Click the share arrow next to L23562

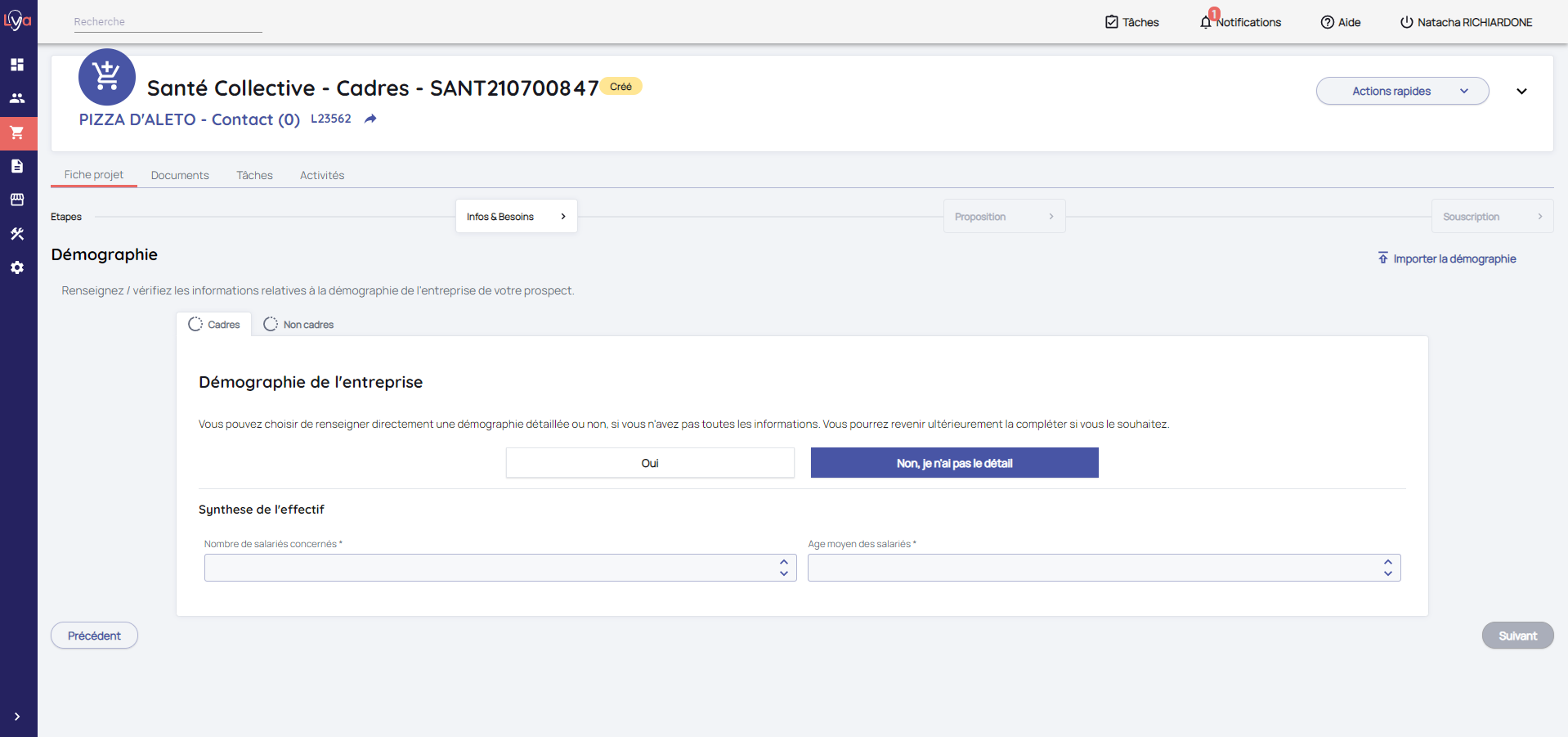[370, 119]
